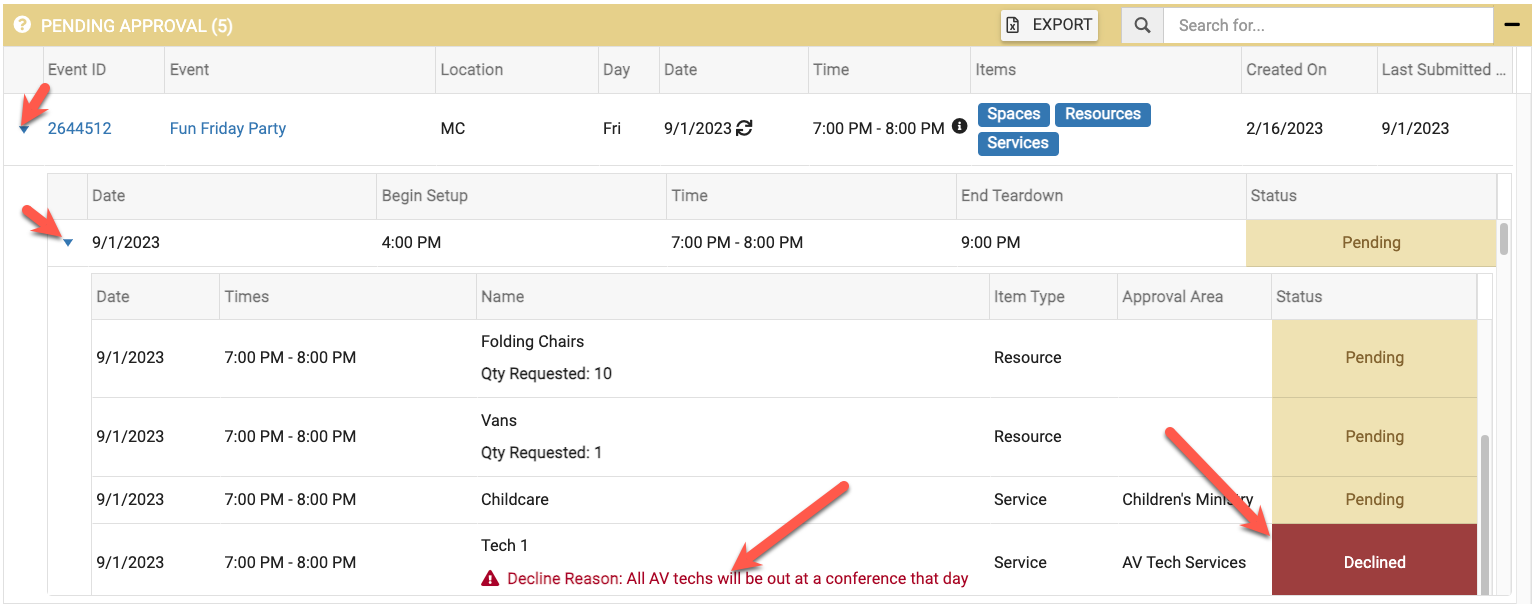This screenshot has height=604, width=1536.
Task: Collapse the Pending Approval panel with minus icon
Action: [1512, 26]
